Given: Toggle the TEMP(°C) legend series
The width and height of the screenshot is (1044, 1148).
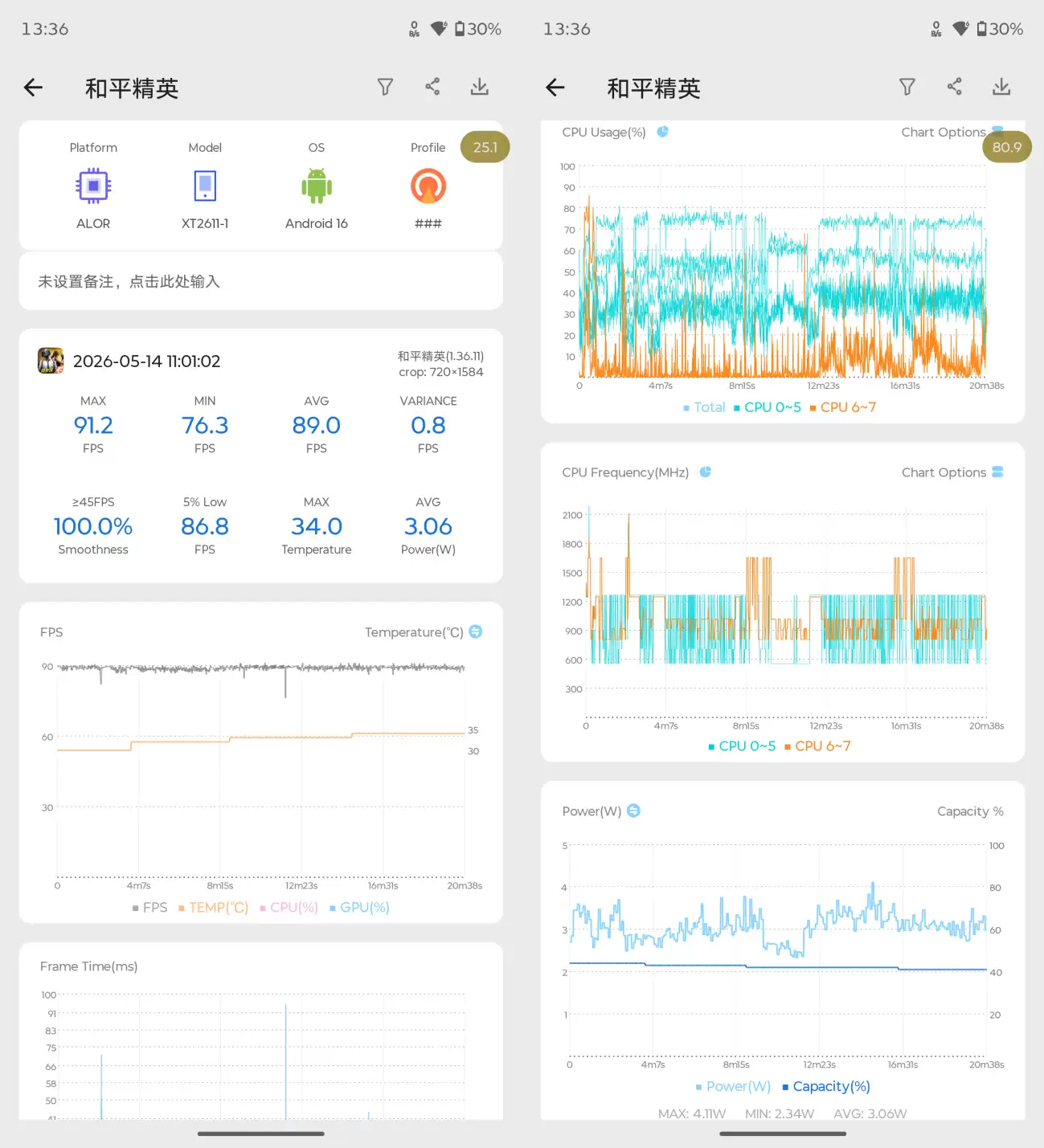Looking at the screenshot, I should point(214,907).
